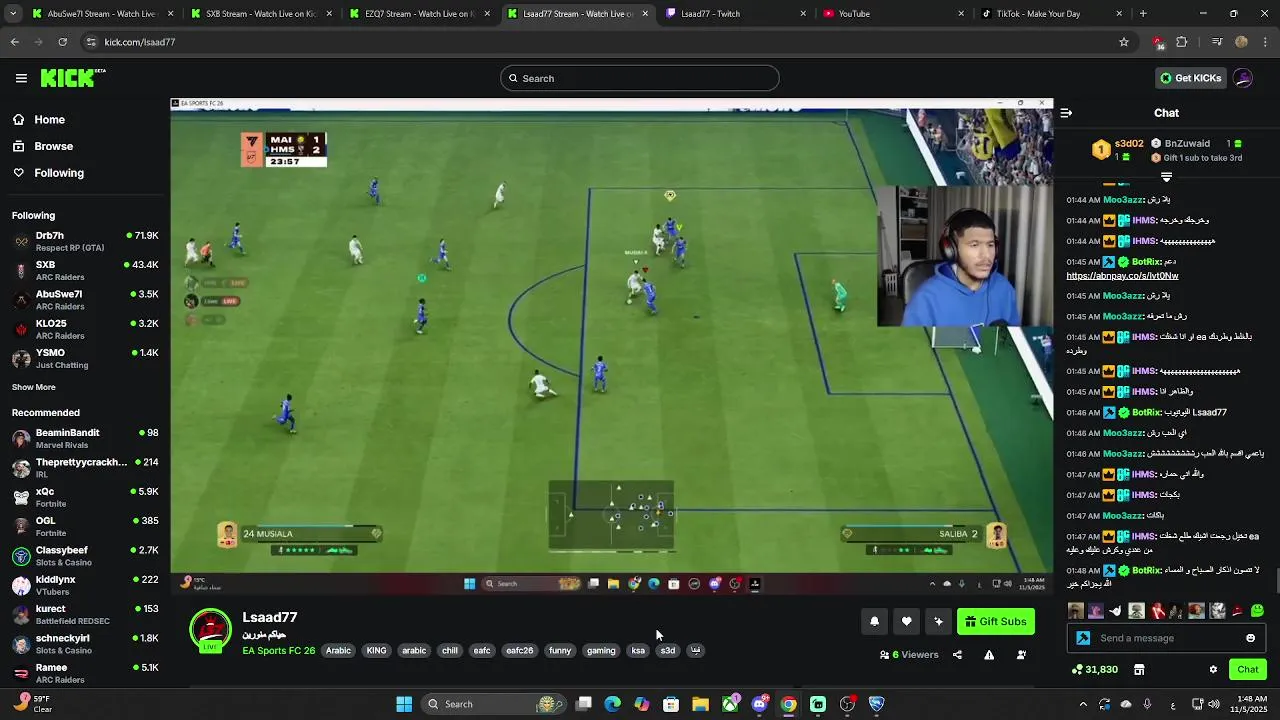Open the emoji picker smiley icon
Viewport: 1280px width, 720px height.
(x=1250, y=638)
